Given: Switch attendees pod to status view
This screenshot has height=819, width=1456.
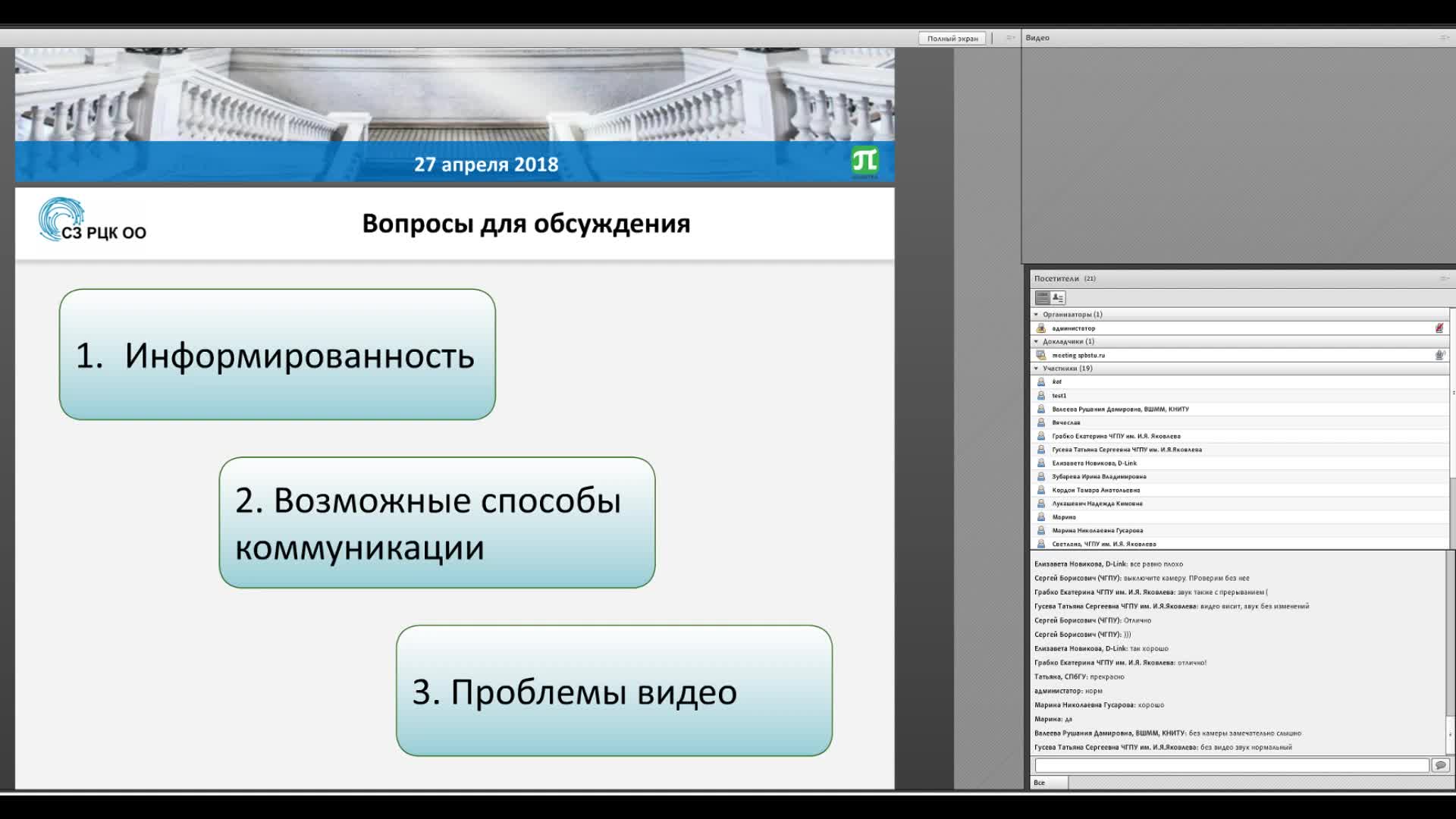Looking at the screenshot, I should [1058, 298].
